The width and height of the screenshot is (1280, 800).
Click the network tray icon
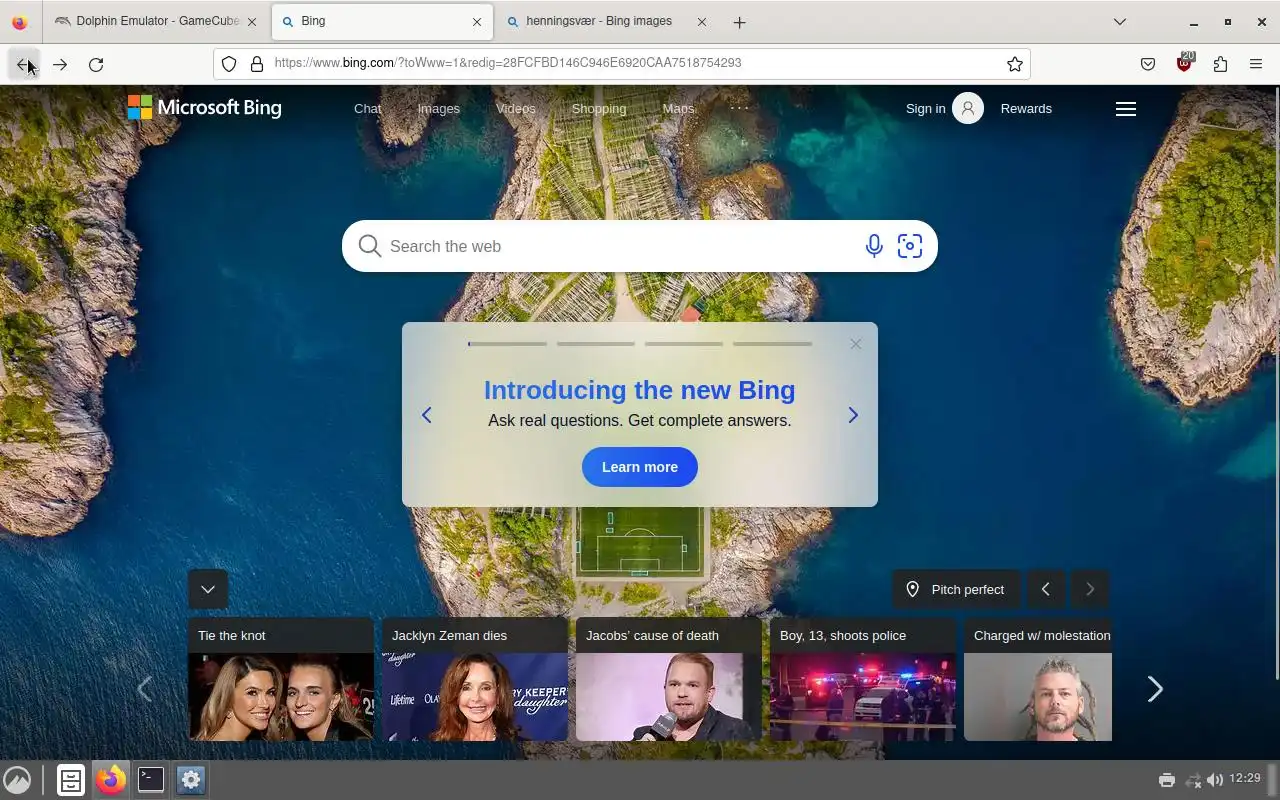(x=1192, y=780)
